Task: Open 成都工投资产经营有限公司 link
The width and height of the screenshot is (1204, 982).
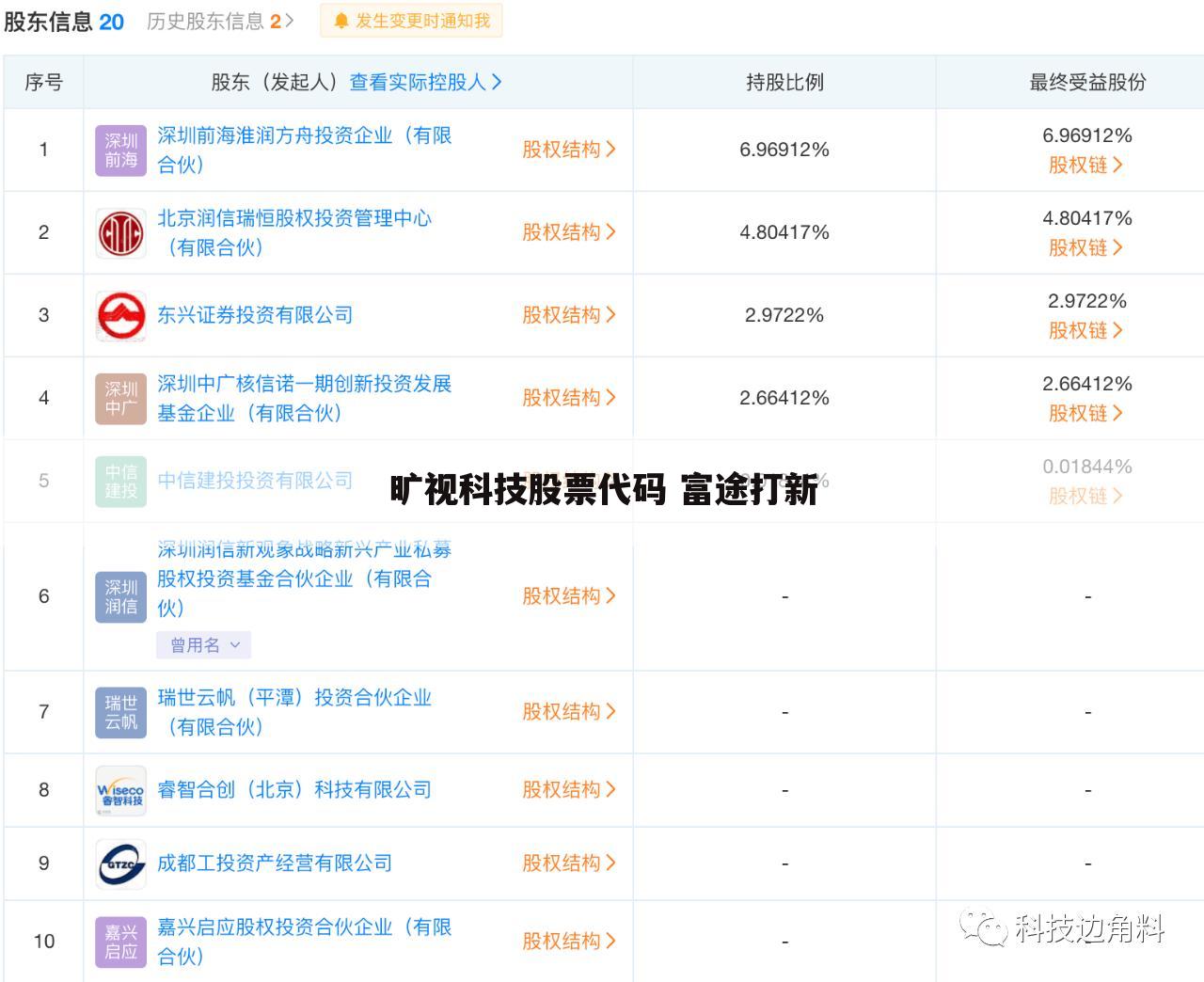Action: point(275,863)
